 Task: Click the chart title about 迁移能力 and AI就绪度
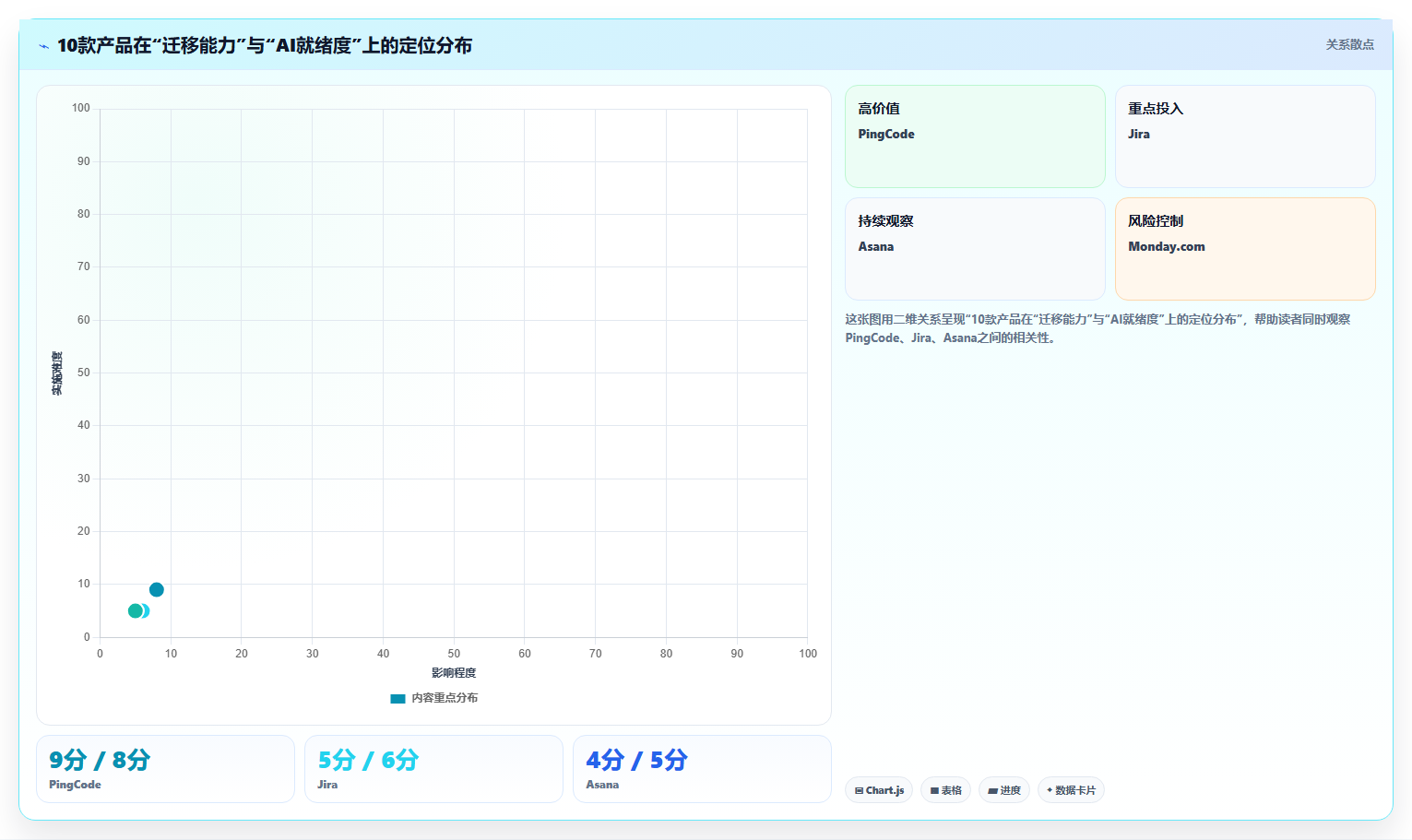click(265, 45)
